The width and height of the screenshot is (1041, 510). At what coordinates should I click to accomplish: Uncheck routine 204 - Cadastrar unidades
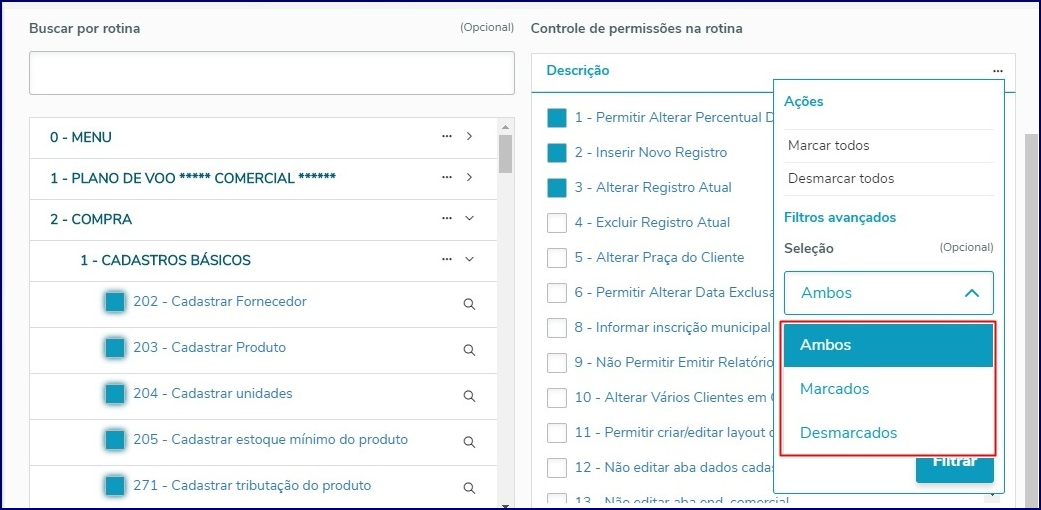point(115,394)
